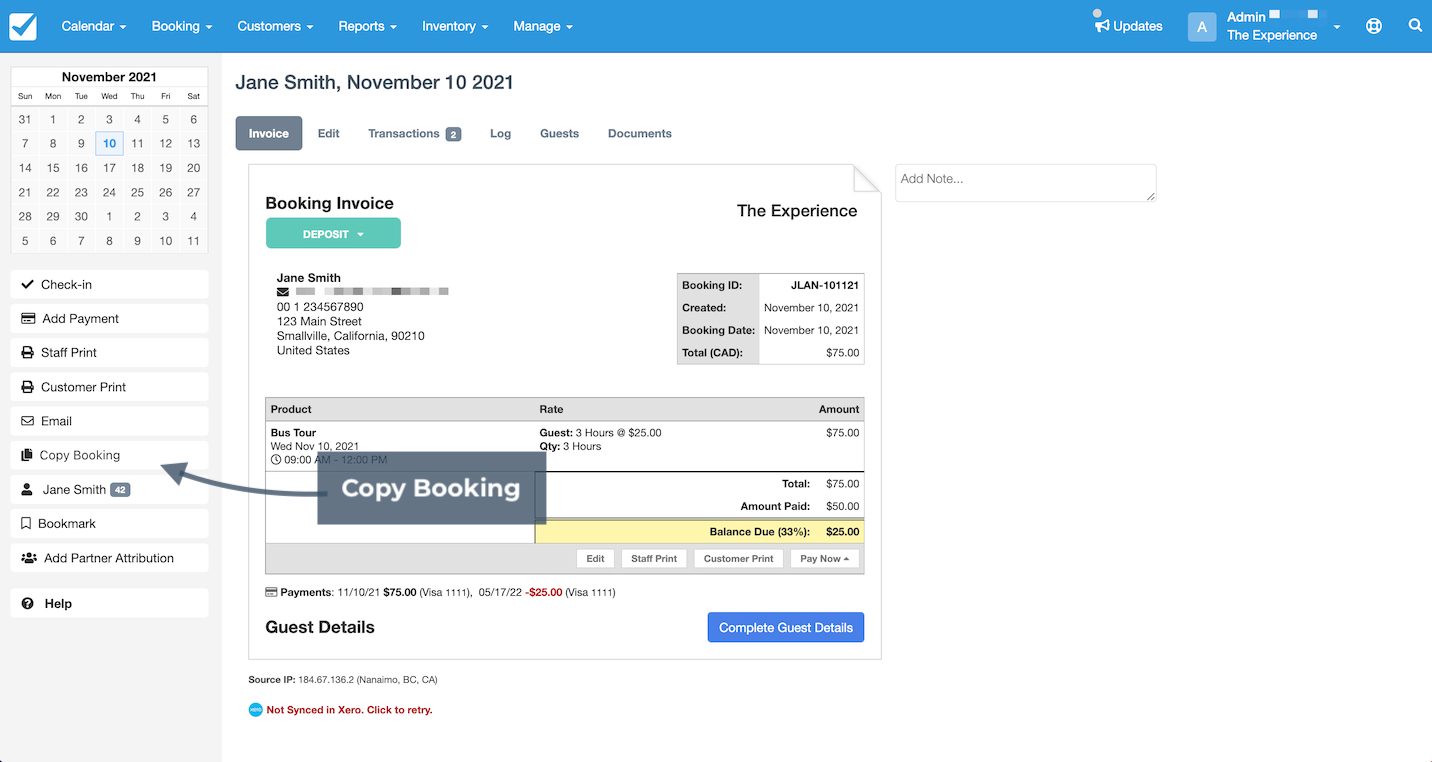Select the Invoice tab
This screenshot has height=762, width=1432.
pos(269,133)
